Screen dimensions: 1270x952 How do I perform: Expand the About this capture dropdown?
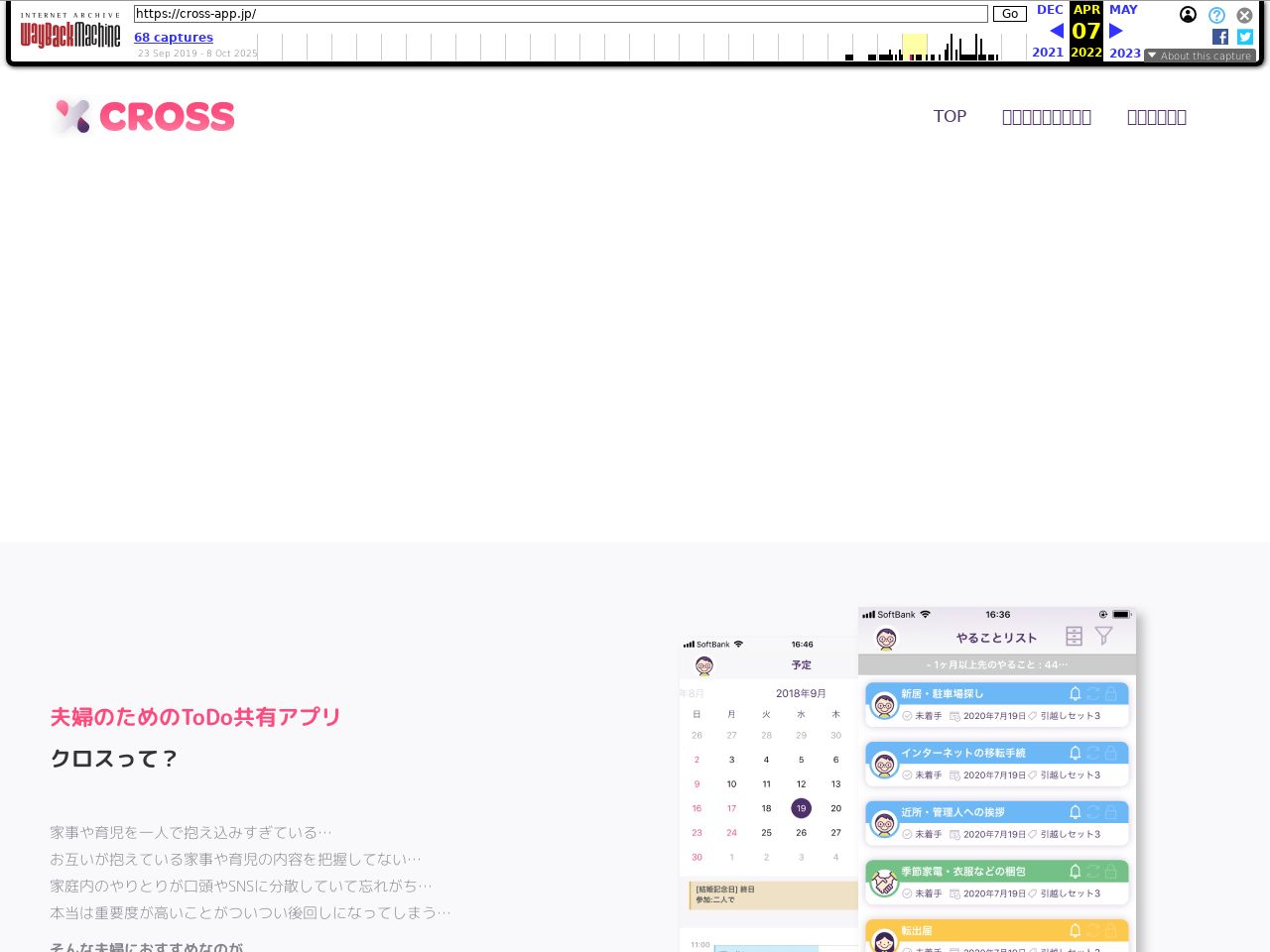(1200, 56)
